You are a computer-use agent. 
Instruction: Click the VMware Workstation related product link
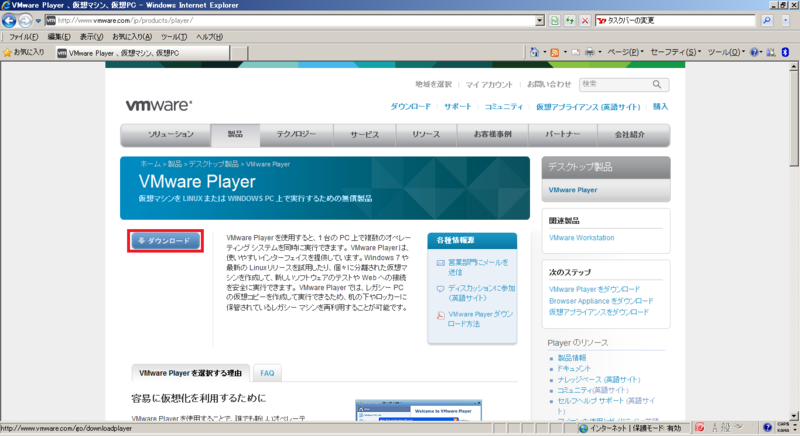[581, 238]
